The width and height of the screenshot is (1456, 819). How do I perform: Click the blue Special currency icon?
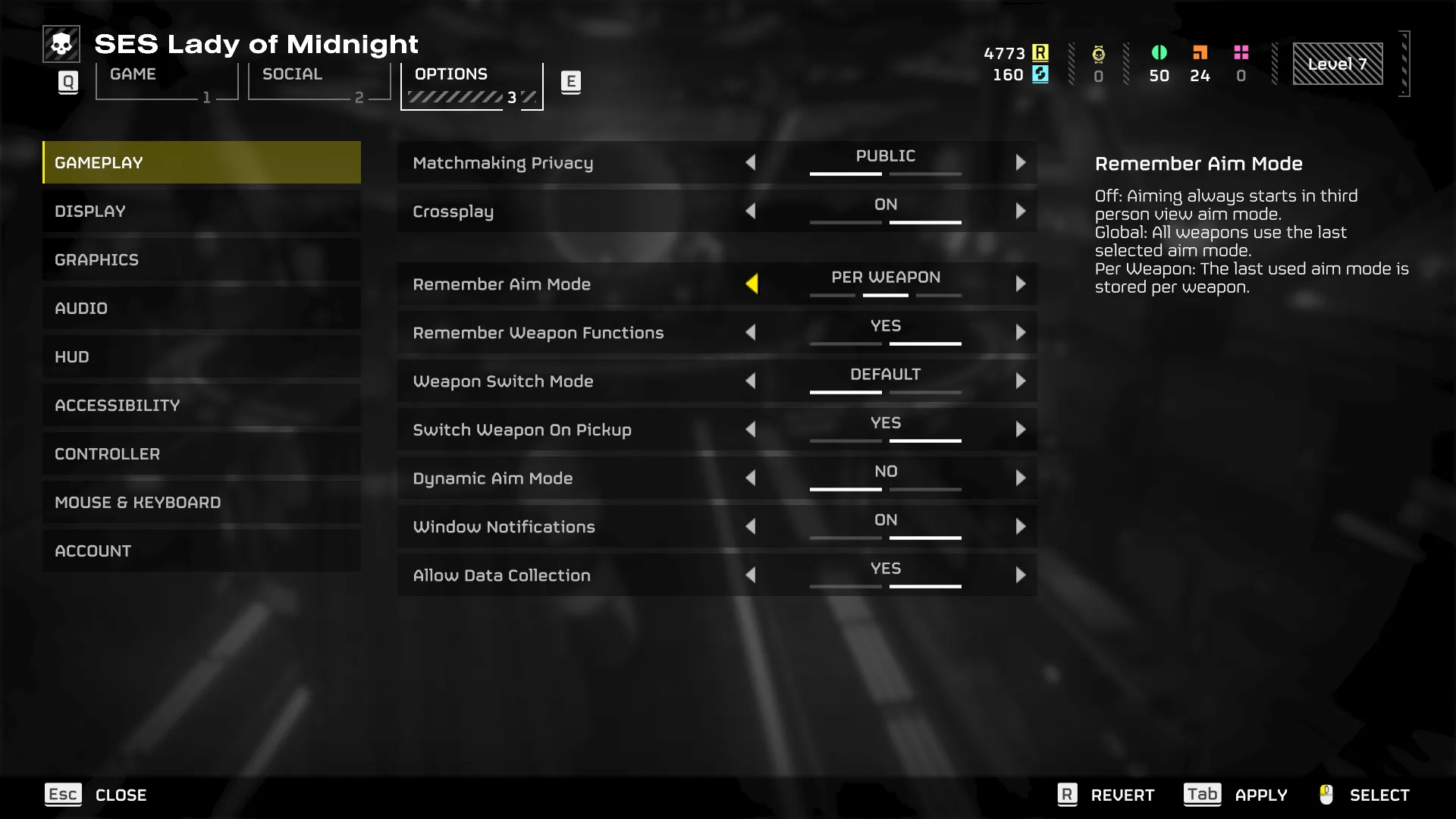pos(1040,74)
